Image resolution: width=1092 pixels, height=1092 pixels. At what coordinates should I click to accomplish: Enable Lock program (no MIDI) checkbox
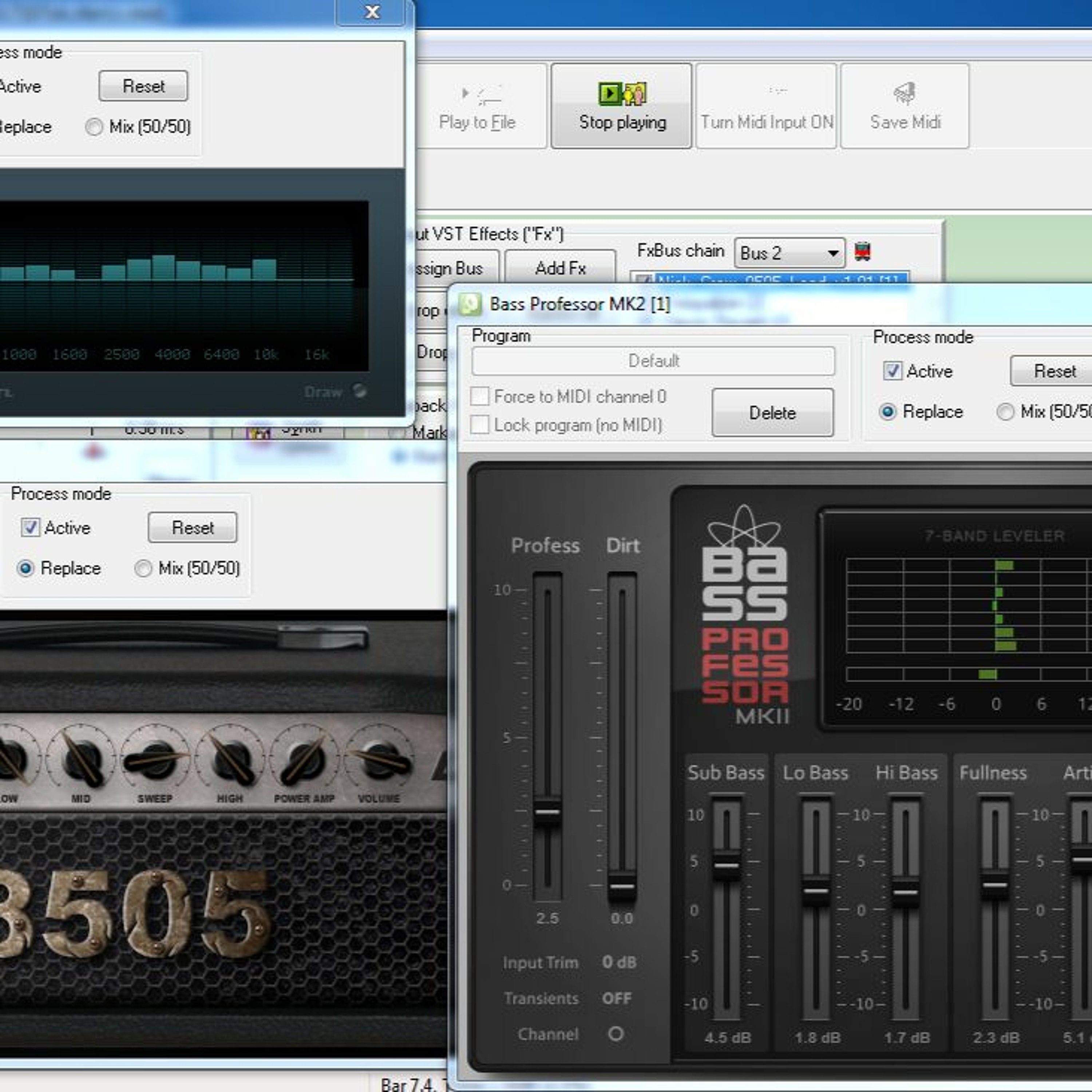point(480,424)
